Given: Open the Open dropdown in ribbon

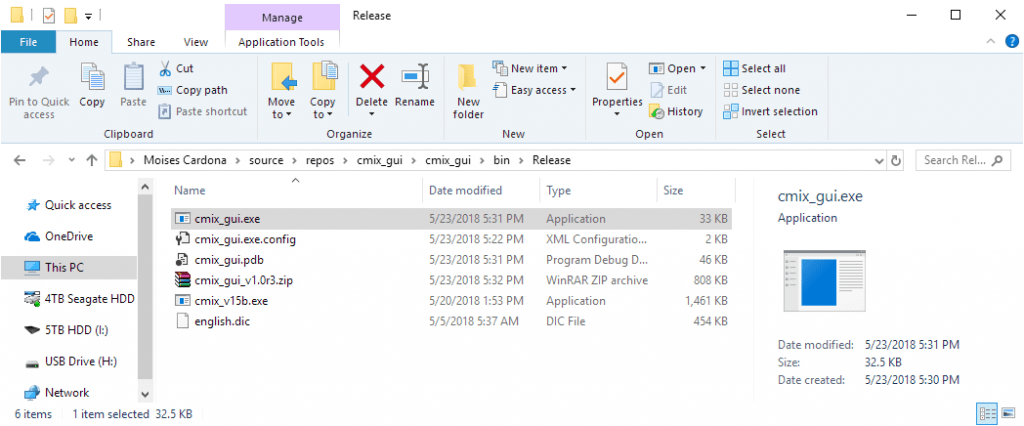Looking at the screenshot, I should click(x=677, y=68).
